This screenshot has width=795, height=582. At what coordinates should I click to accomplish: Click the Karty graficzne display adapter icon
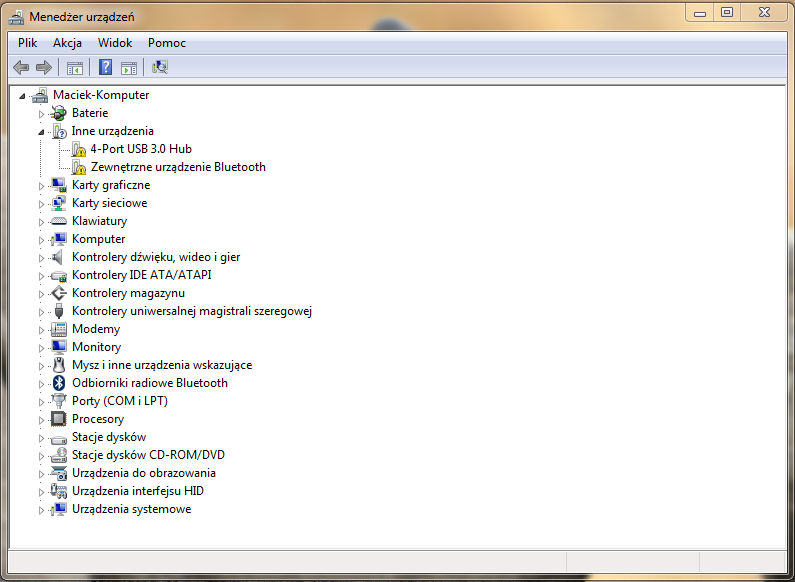click(59, 185)
